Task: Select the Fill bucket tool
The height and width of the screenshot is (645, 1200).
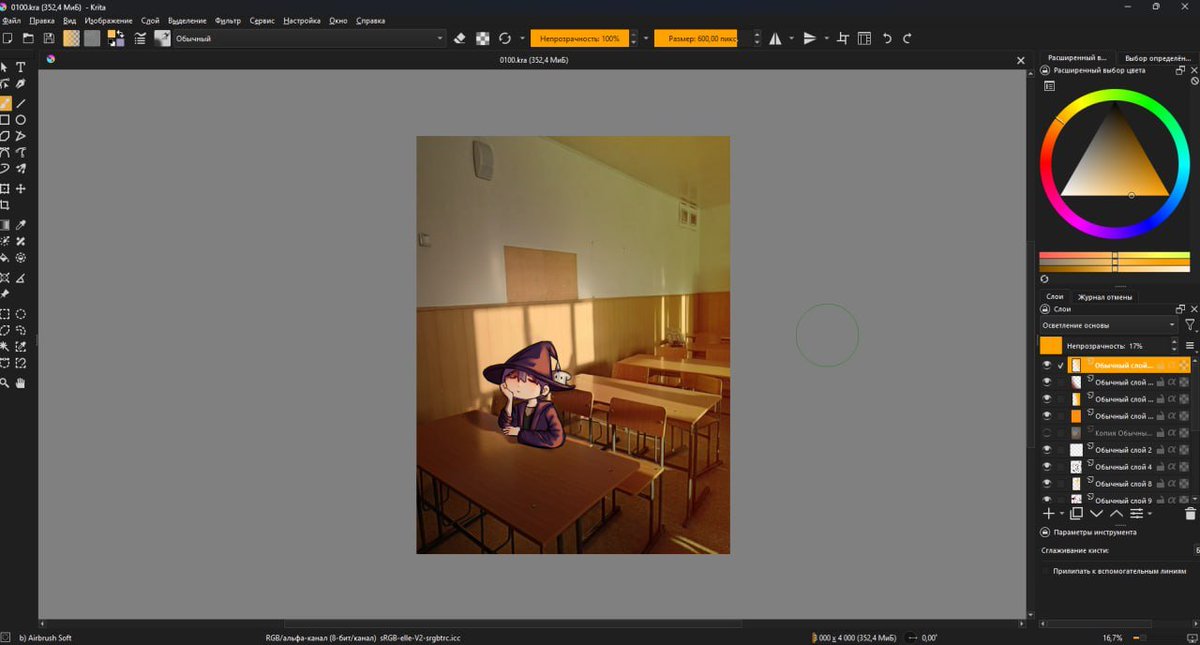Action: click(5, 258)
